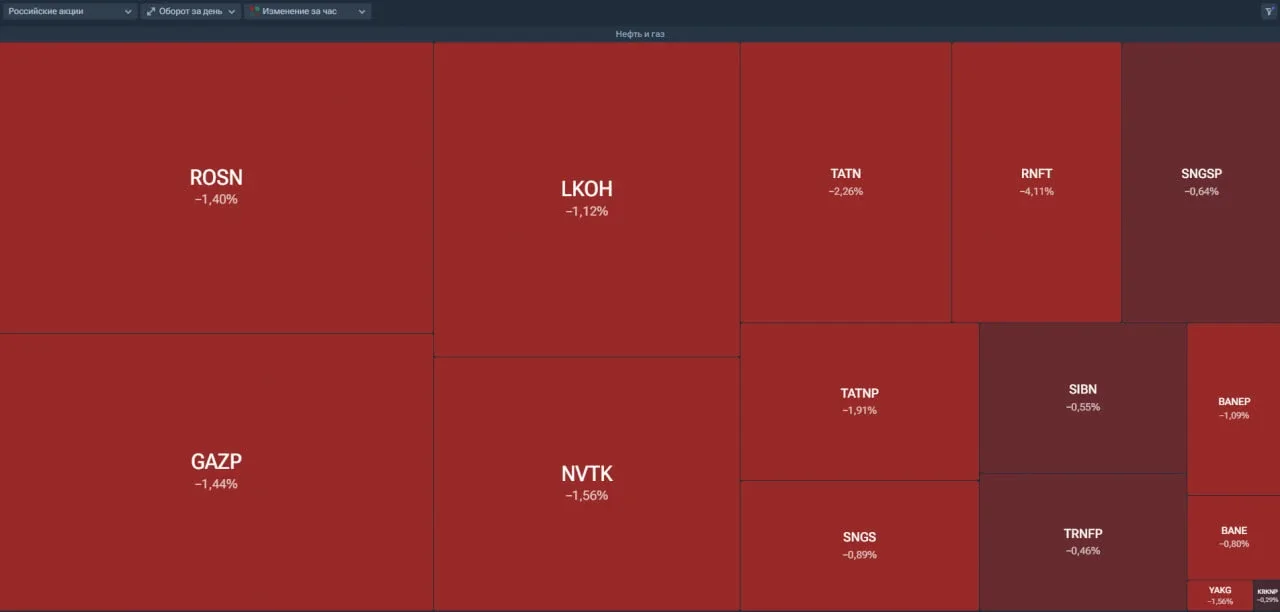This screenshot has width=1280, height=612.
Task: Expand the Изменение за час color dropdown
Action: [307, 11]
